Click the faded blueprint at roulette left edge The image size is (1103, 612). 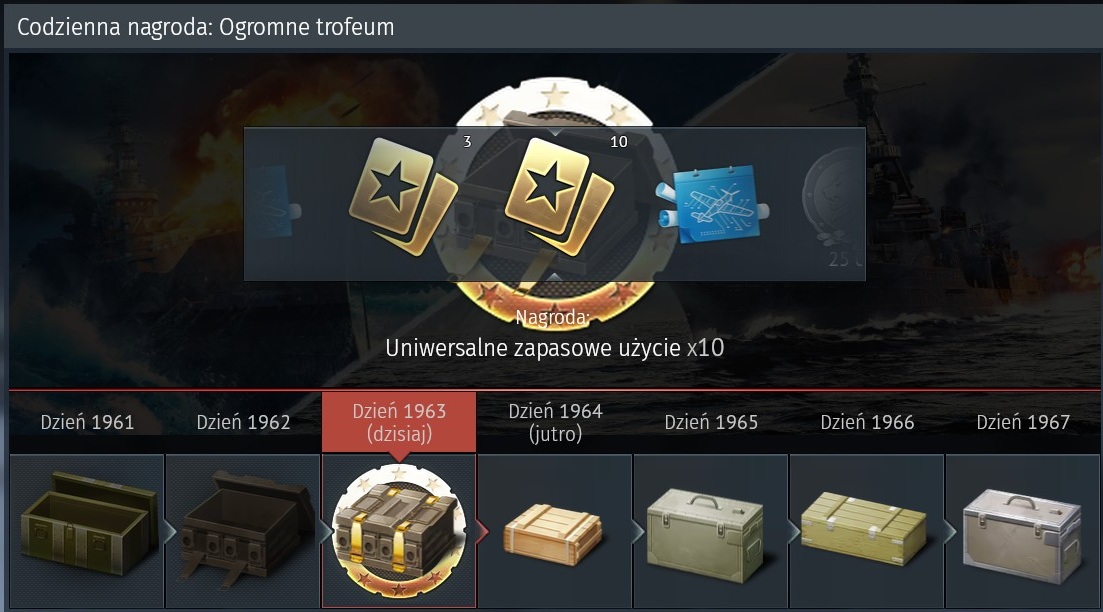273,202
